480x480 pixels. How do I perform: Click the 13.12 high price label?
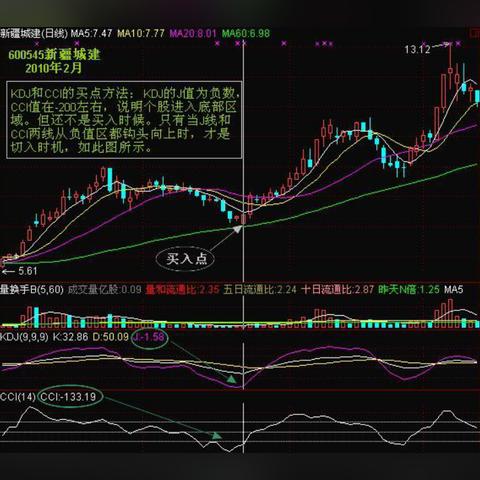point(417,50)
